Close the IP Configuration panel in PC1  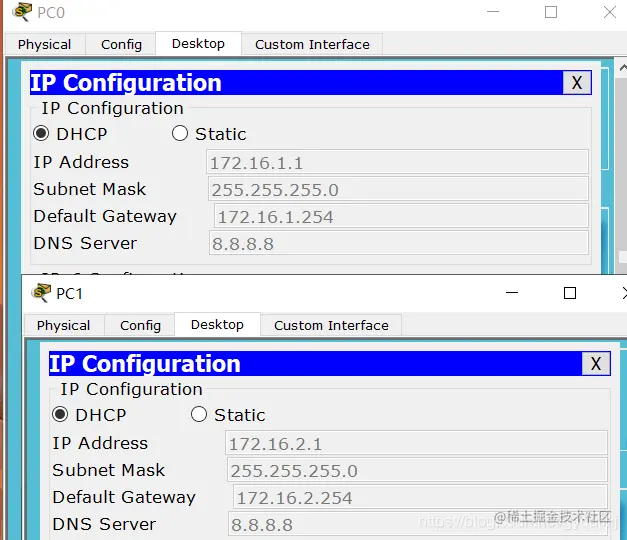tap(596, 364)
